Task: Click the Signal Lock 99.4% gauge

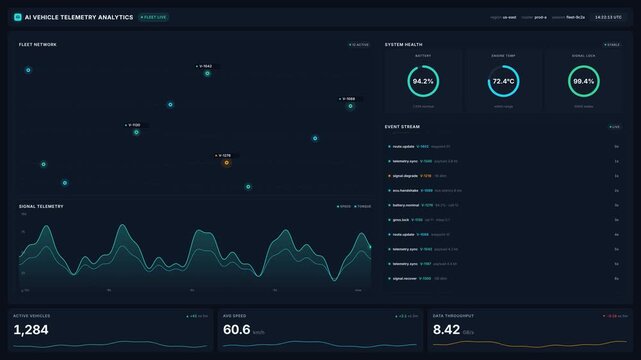Action: 584,81
